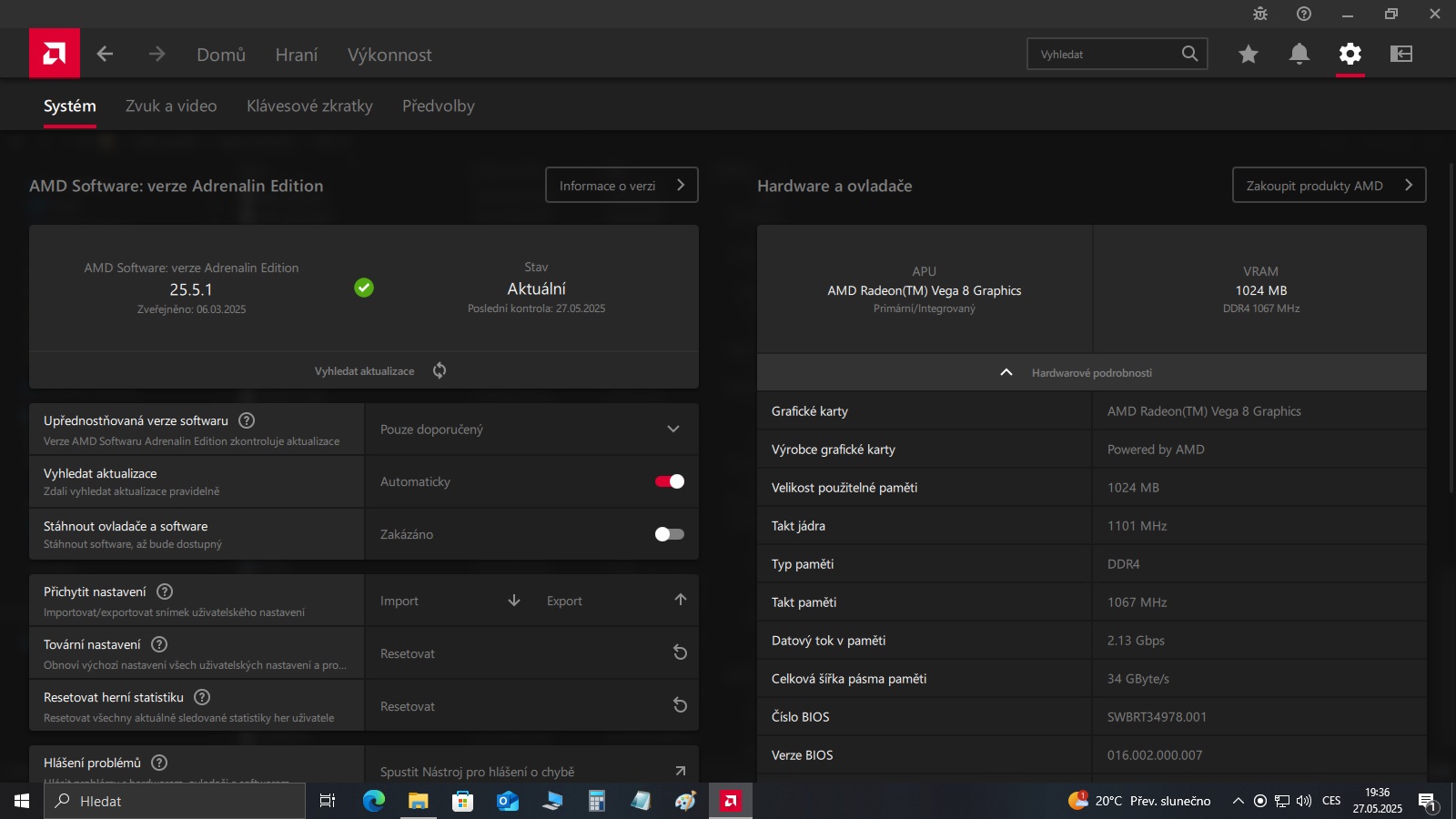Click reset icon in Tovární nastavení row
The width and height of the screenshot is (1456, 819).
point(680,652)
